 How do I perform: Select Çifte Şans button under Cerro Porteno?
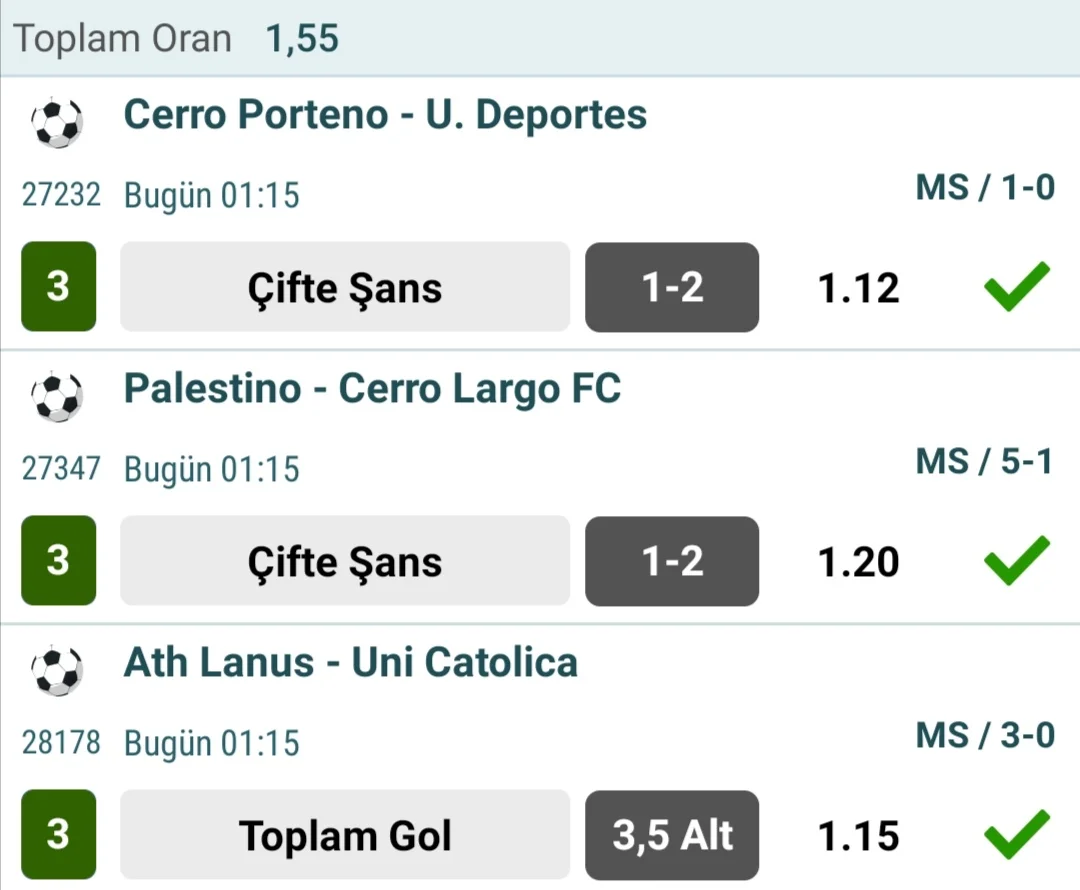[345, 287]
